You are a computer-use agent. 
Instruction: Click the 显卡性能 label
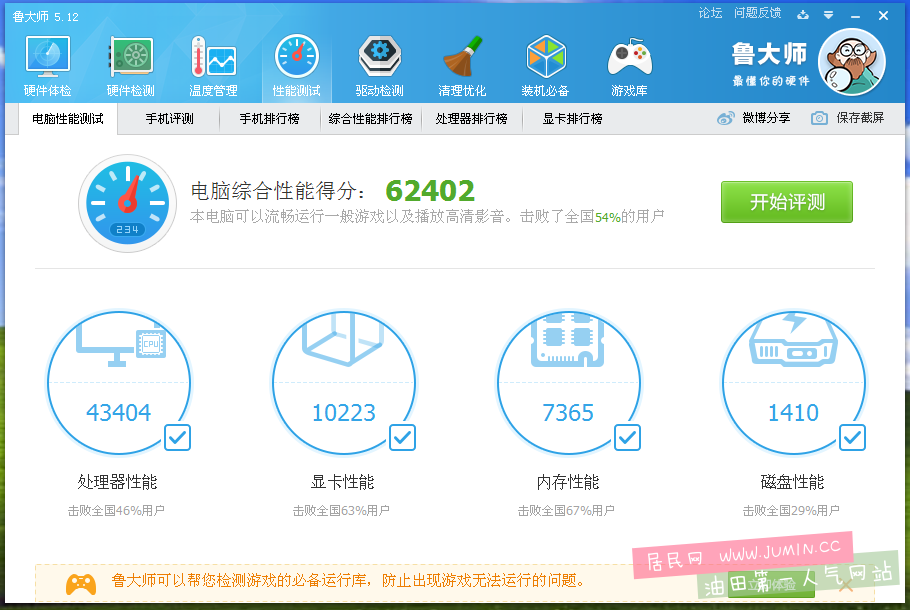pyautogui.click(x=342, y=482)
